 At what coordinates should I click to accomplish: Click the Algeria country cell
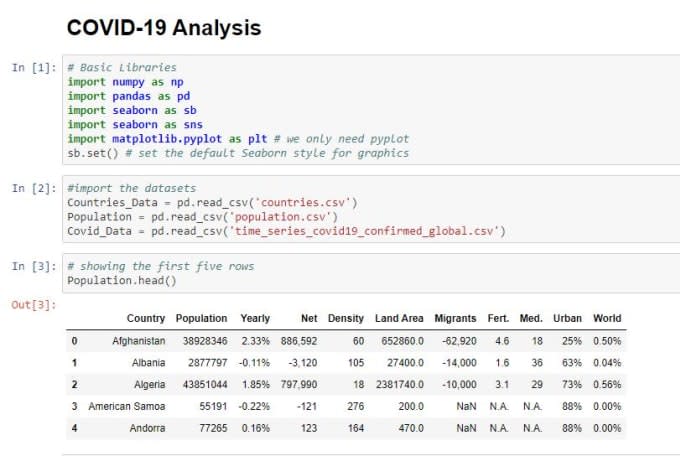[x=150, y=384]
